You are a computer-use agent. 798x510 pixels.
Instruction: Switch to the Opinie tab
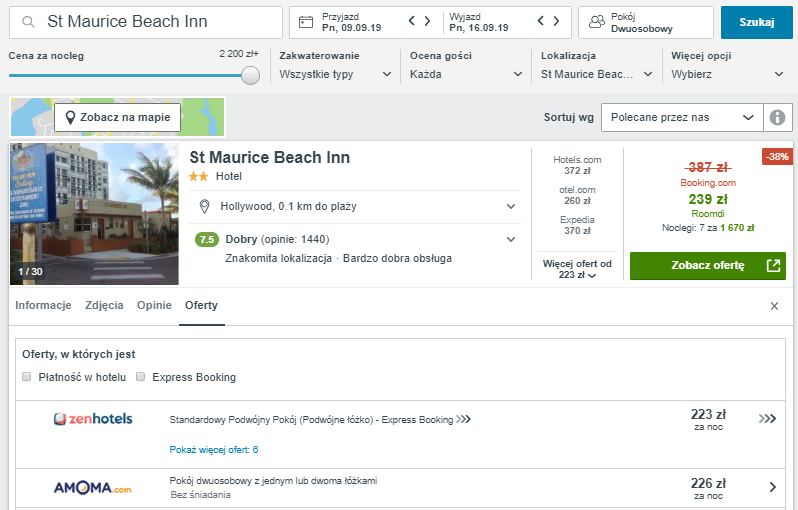click(x=154, y=306)
